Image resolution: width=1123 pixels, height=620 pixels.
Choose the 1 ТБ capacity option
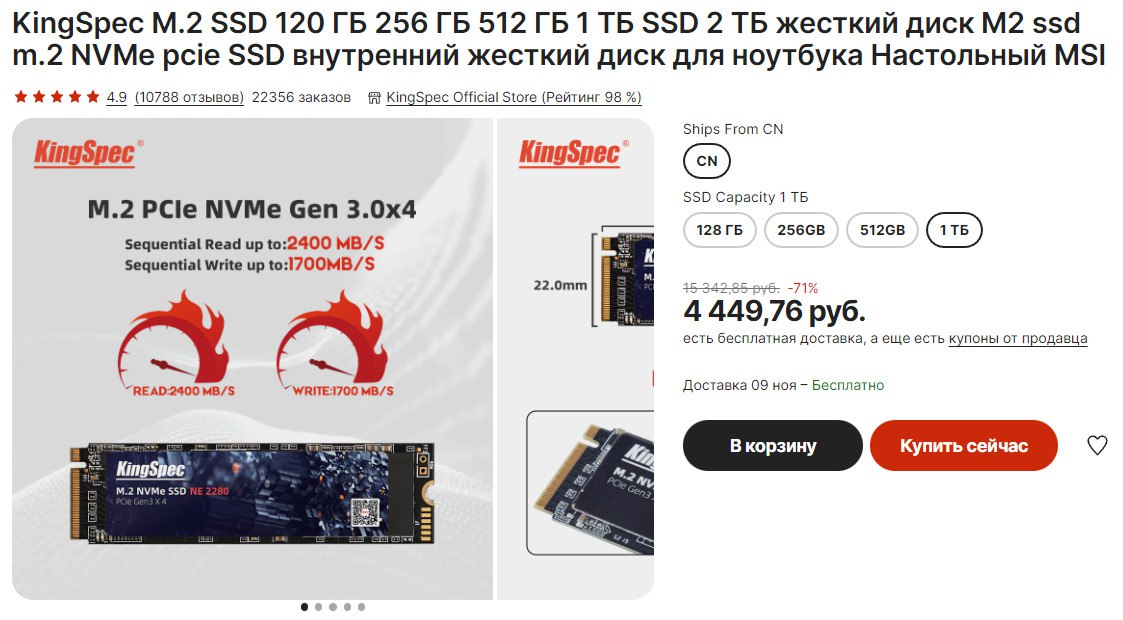click(x=954, y=230)
